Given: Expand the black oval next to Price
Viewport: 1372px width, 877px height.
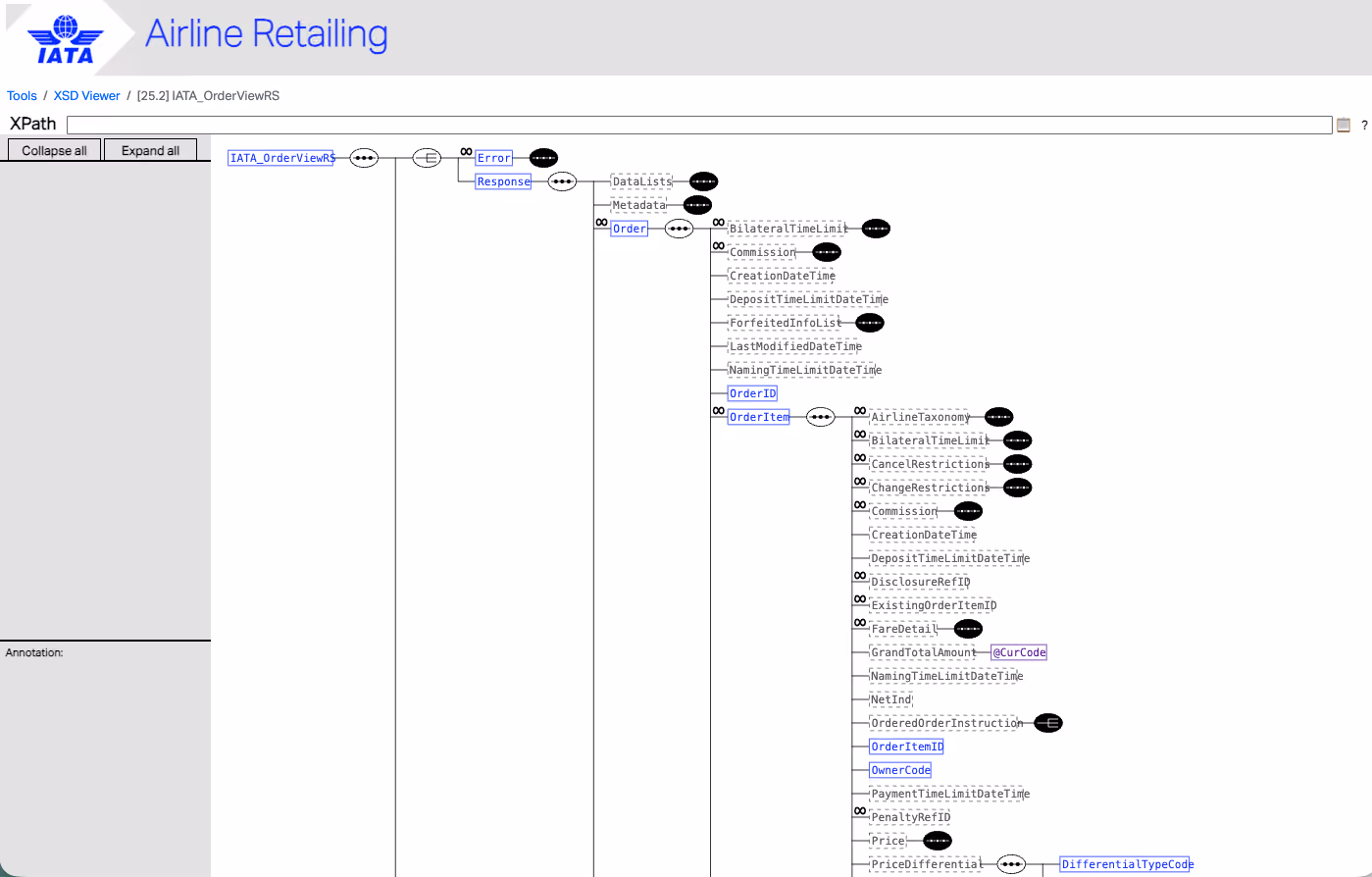Looking at the screenshot, I should [x=938, y=841].
